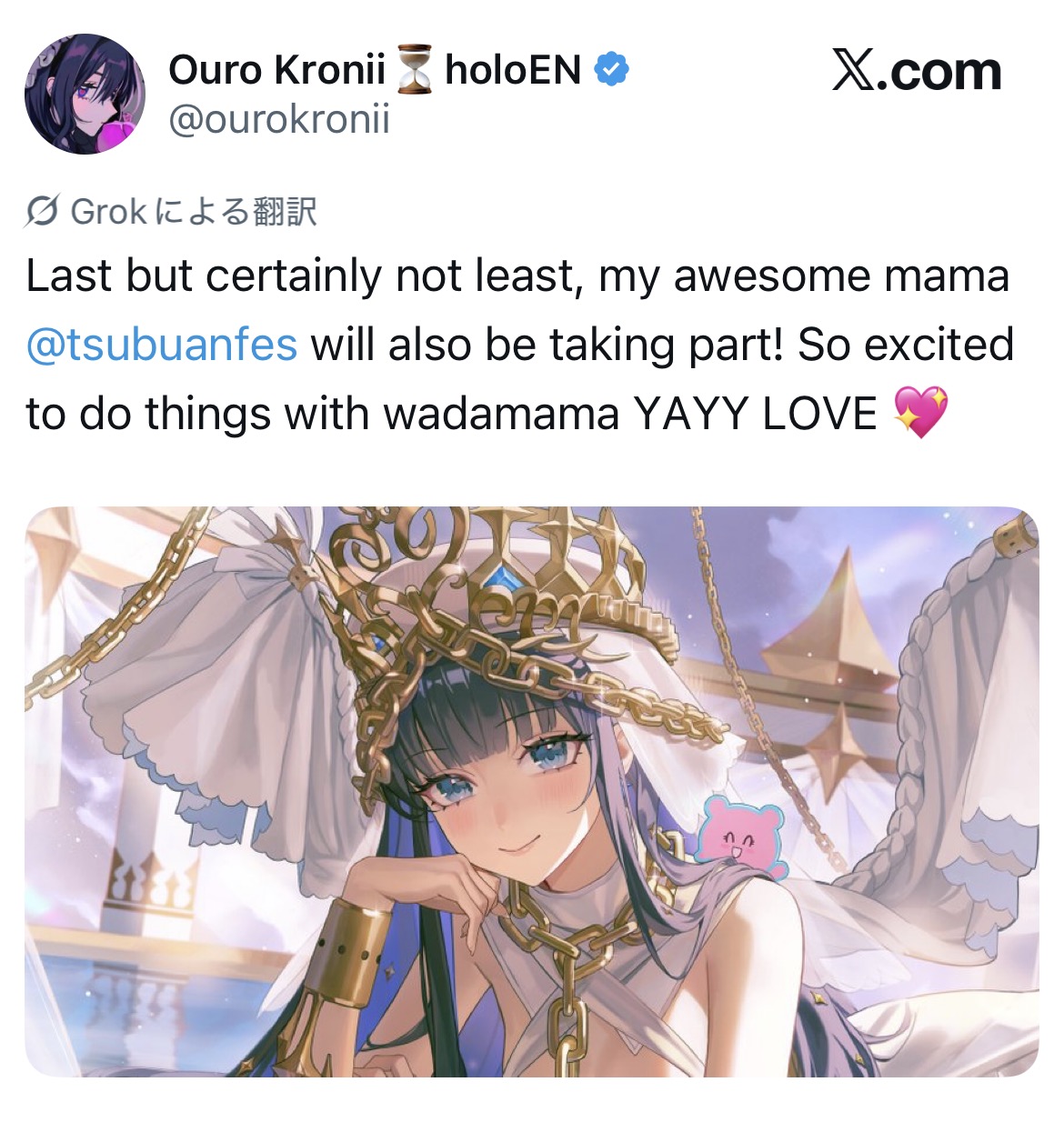This screenshot has height=1122, width=1064.
Task: Open the @tsubuanfes mention link
Action: 162,345
